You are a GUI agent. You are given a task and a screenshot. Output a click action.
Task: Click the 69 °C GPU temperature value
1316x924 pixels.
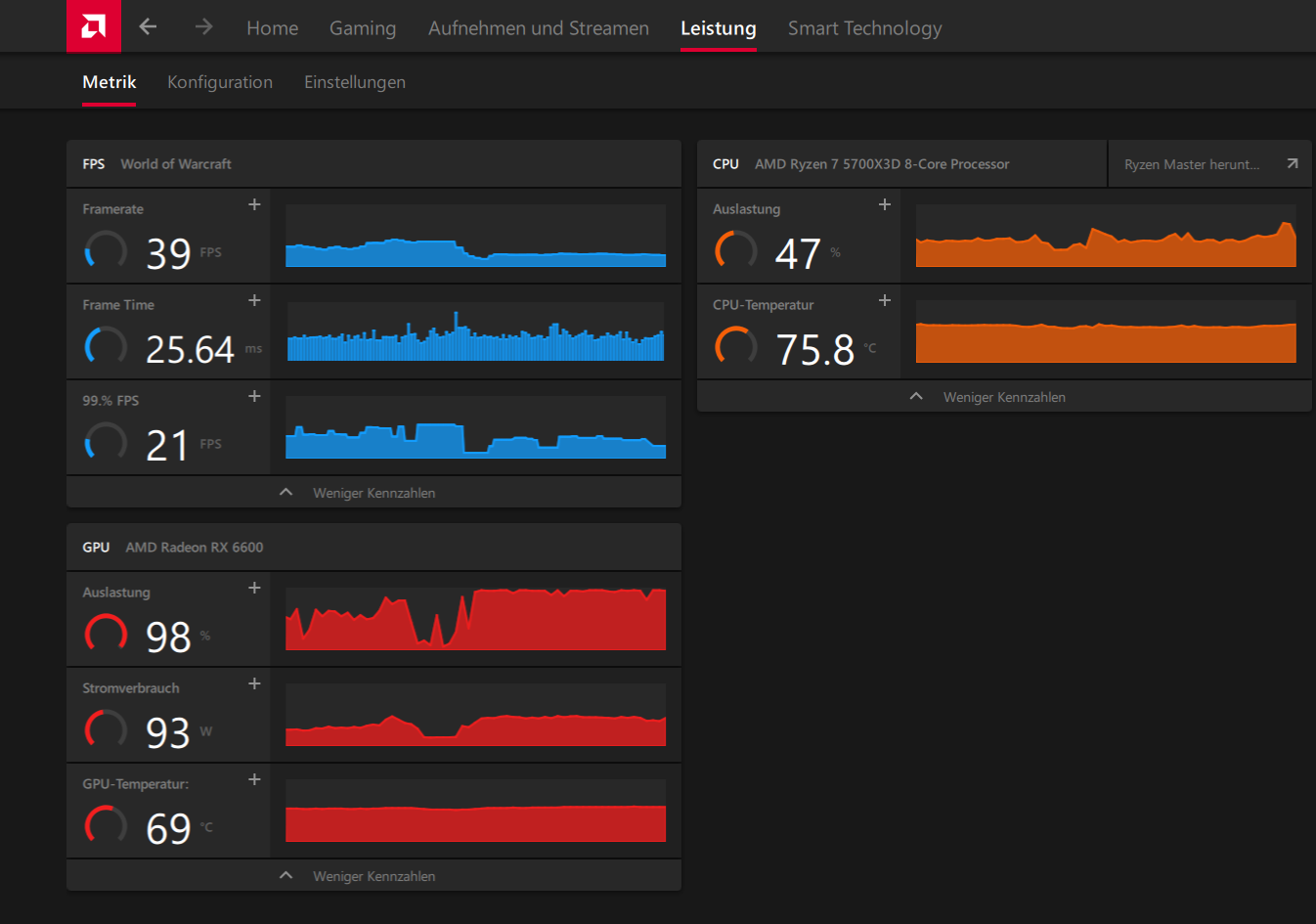tap(168, 829)
